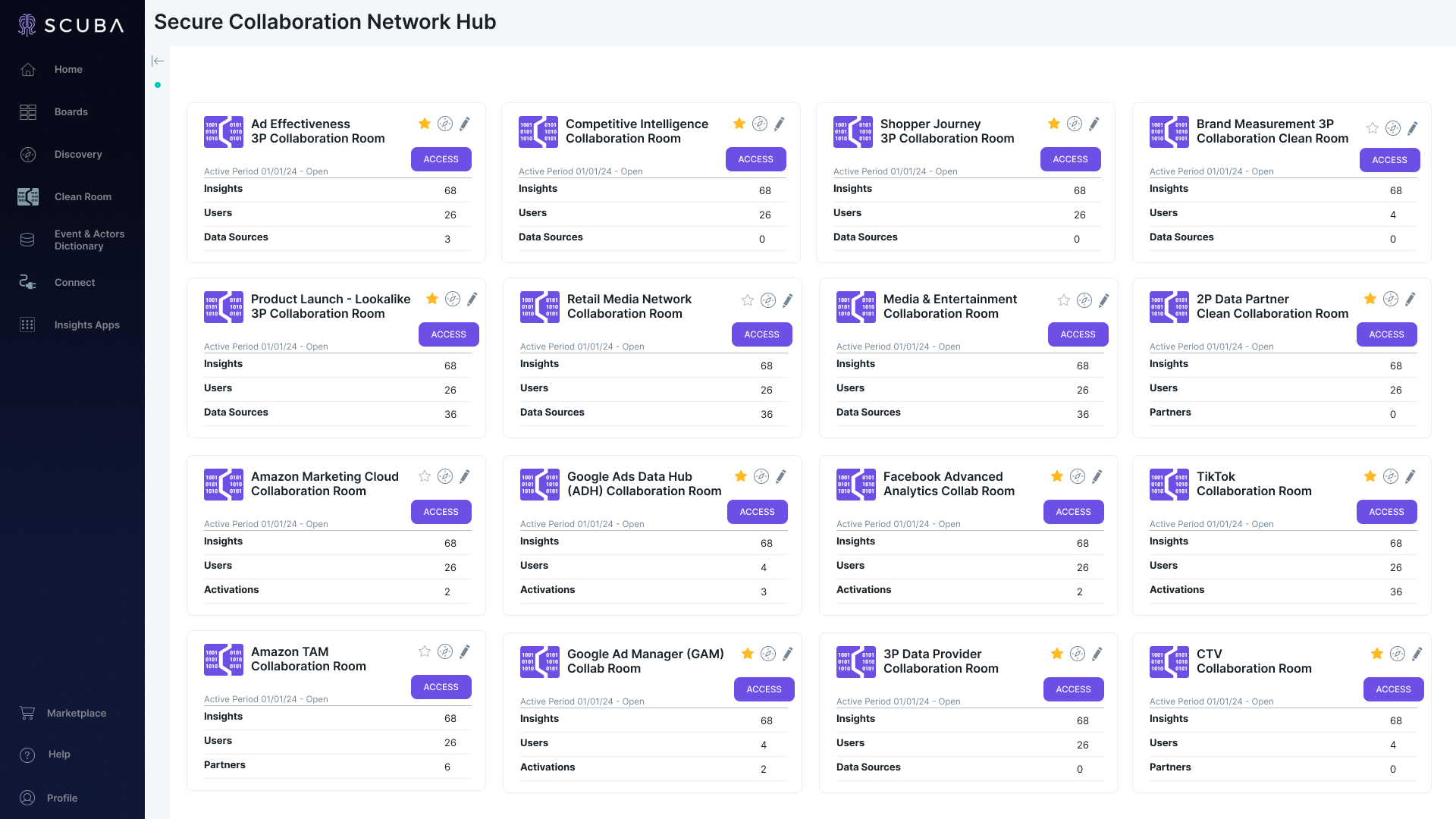The width and height of the screenshot is (1456, 819).
Task: Click compass icon on Competitive Intelligence room
Action: point(760,124)
